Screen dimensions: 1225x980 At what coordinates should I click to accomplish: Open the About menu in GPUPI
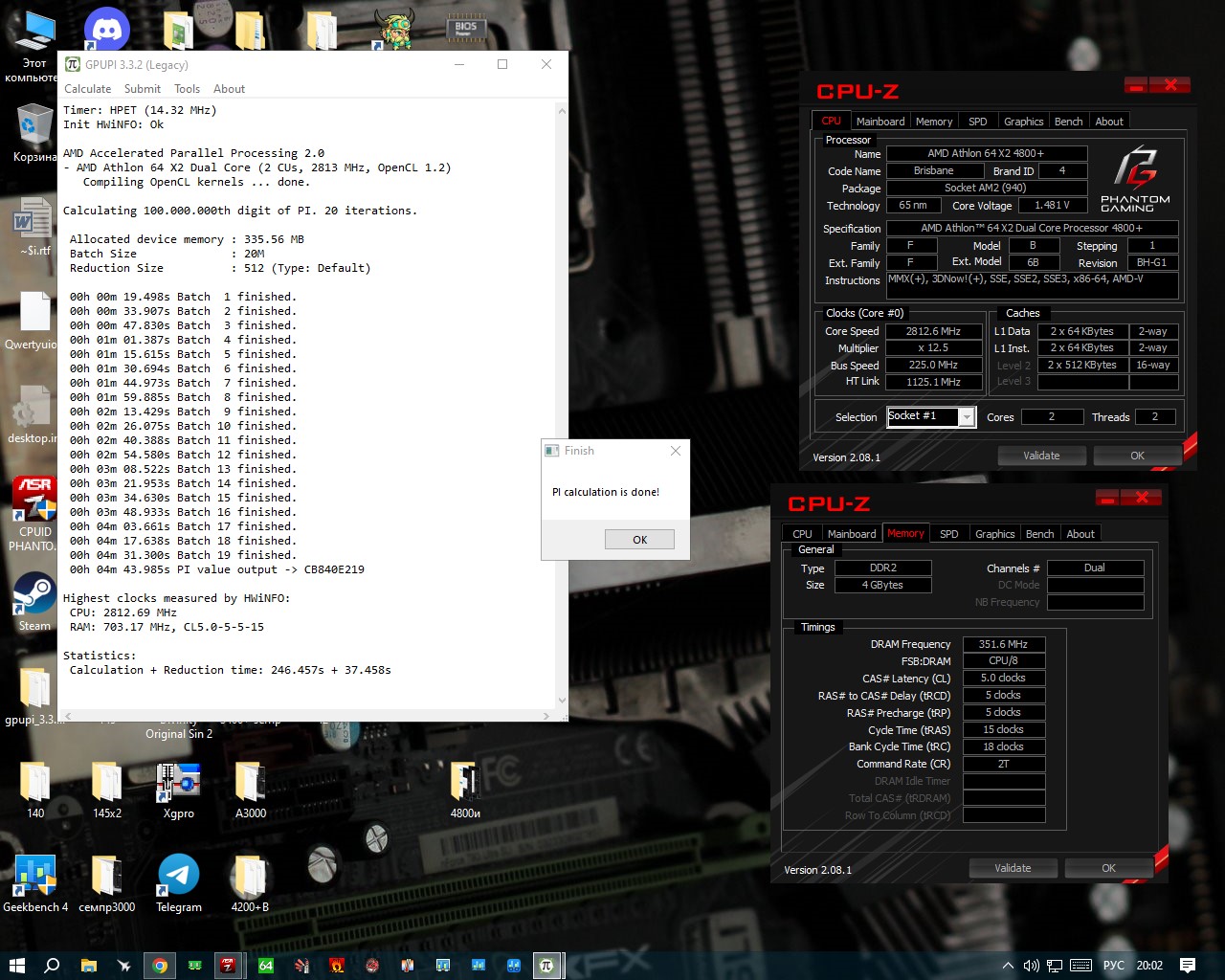click(230, 89)
